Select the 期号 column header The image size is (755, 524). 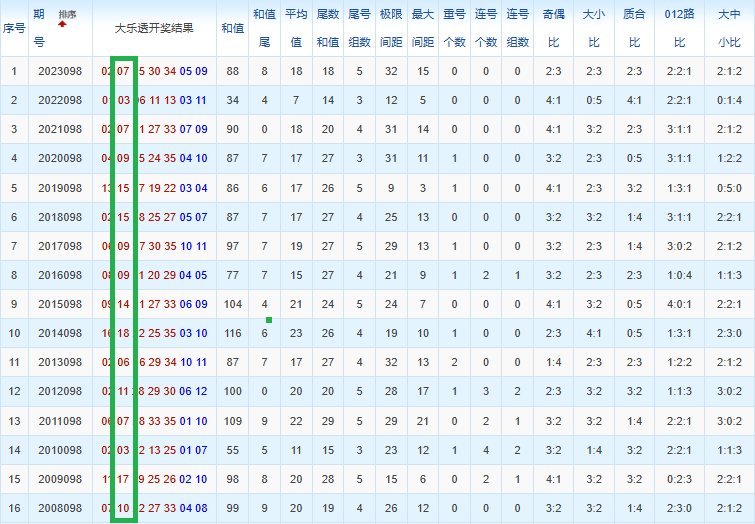[39, 28]
